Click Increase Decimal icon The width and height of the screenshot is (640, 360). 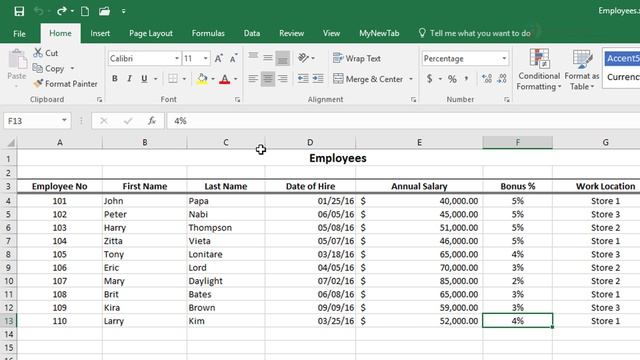coord(487,79)
